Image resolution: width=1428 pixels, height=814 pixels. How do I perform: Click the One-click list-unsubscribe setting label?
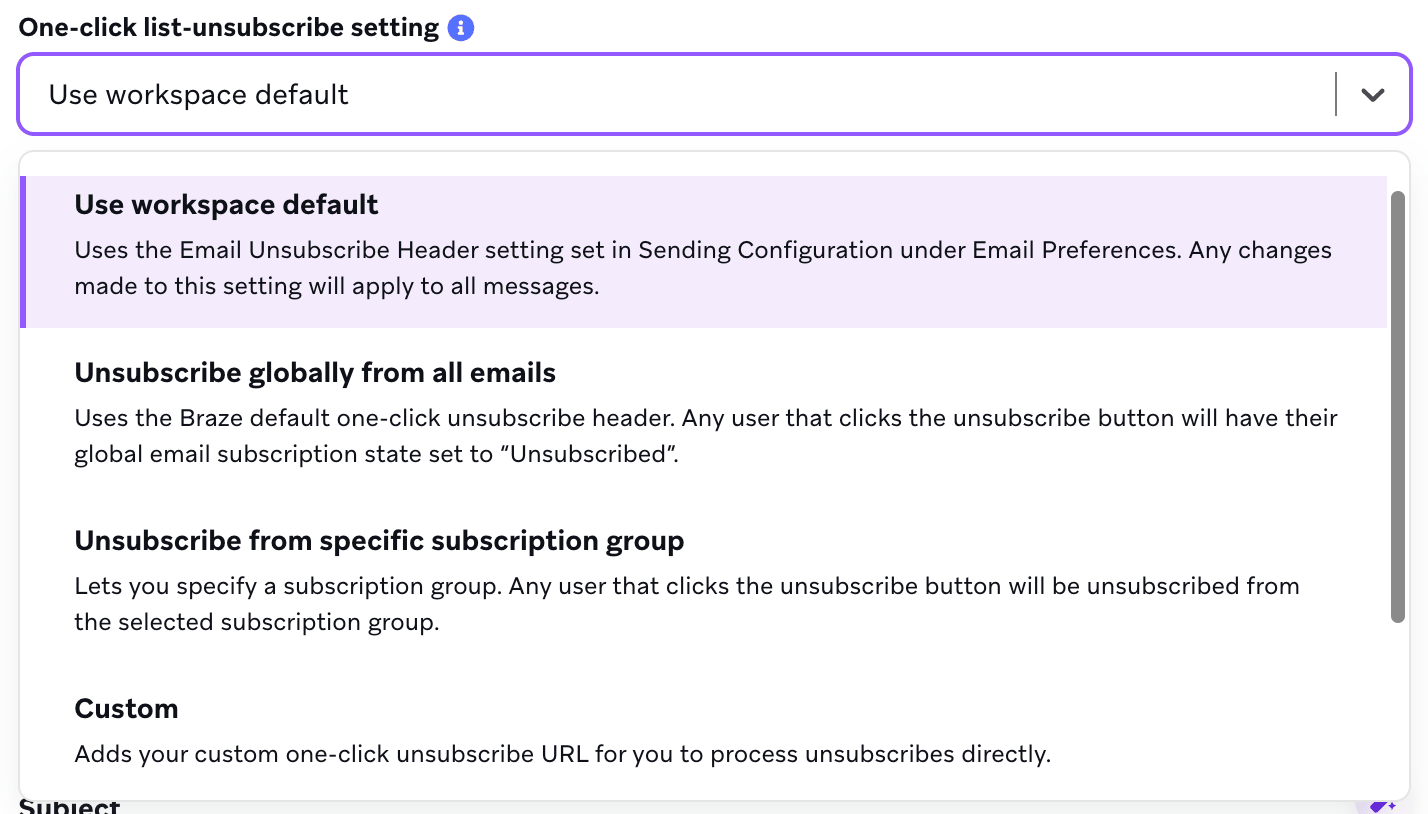[x=229, y=28]
